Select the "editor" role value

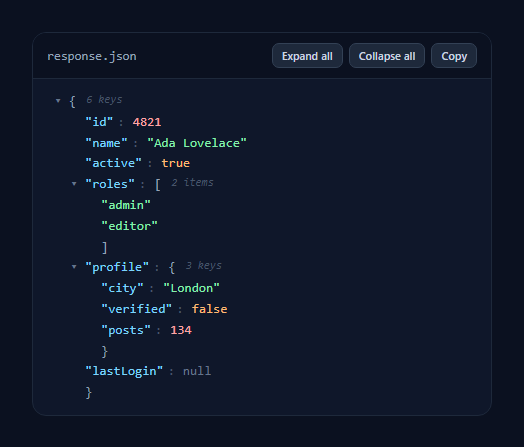pos(129,226)
